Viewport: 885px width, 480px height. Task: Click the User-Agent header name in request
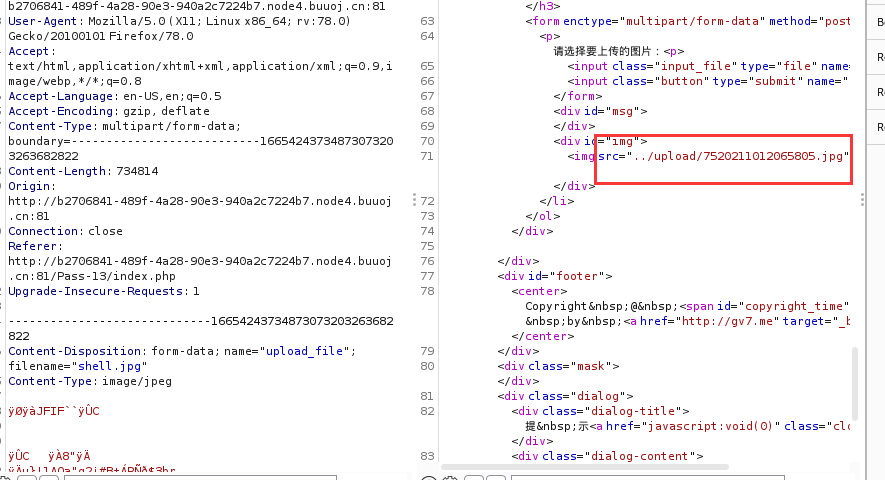(42, 21)
